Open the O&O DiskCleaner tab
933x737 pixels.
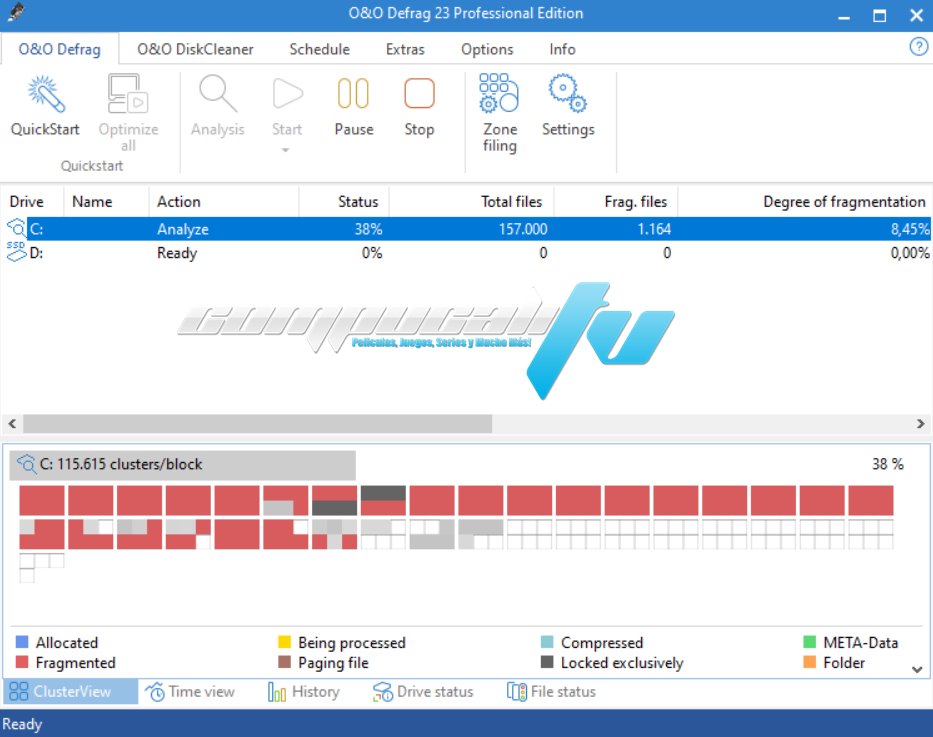coord(195,49)
